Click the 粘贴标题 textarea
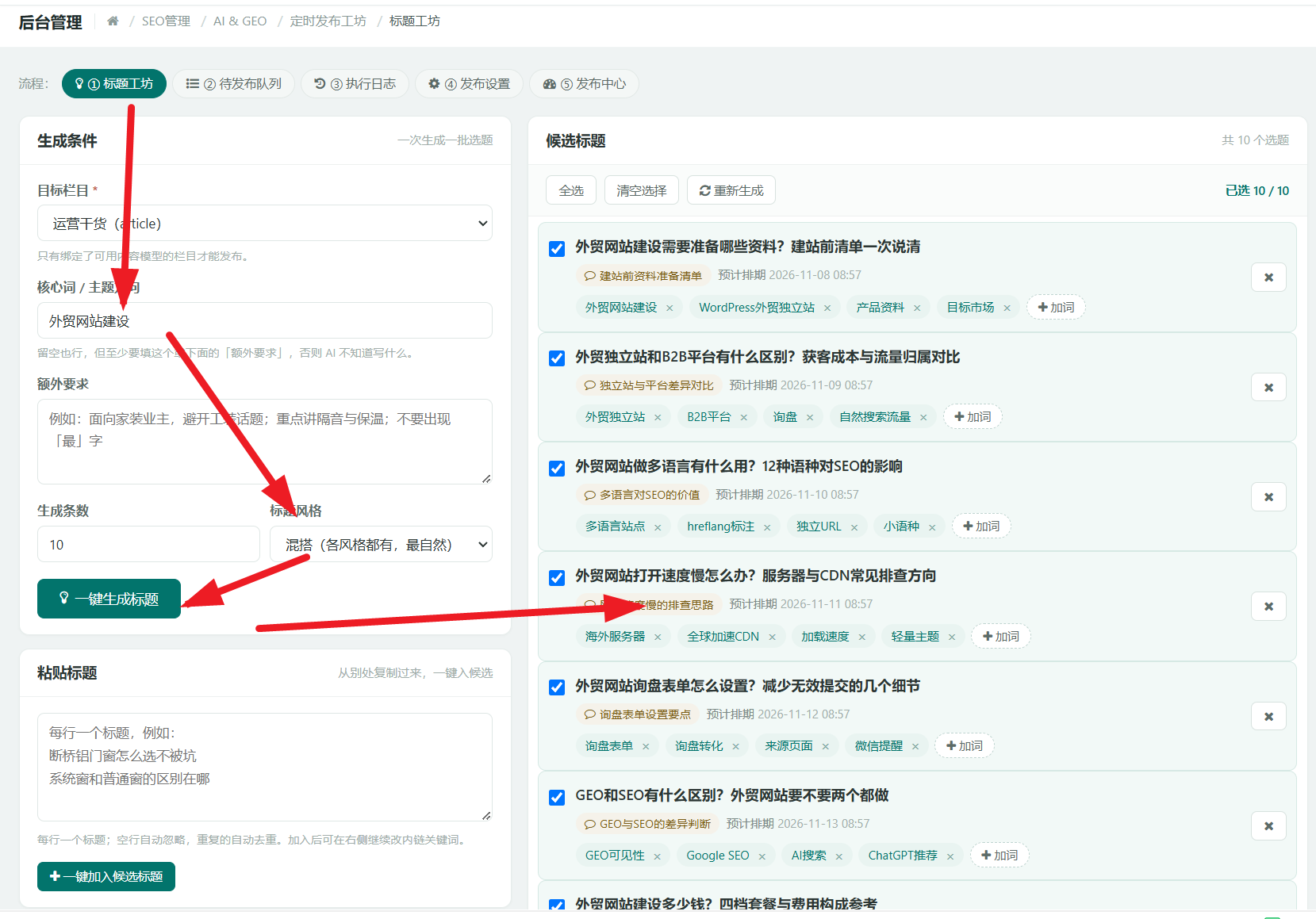1316x919 pixels. (265, 768)
